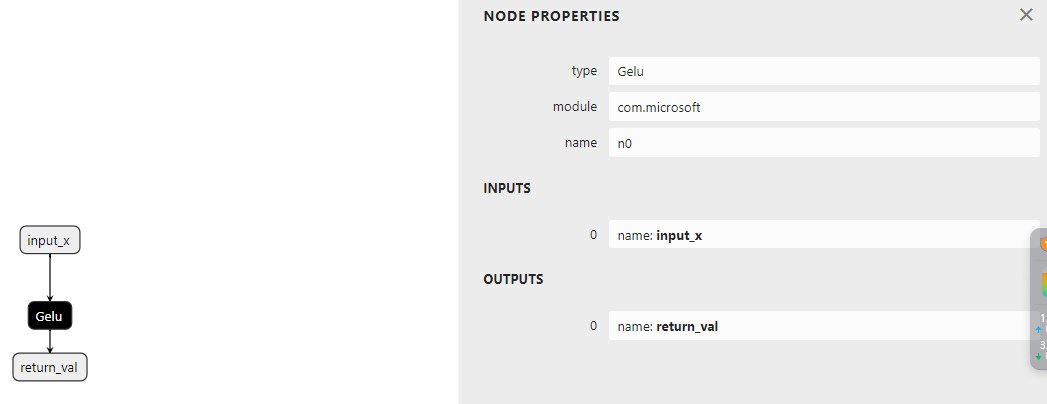Click the green download arrow icon
Viewport: 1047px width, 404px height.
(1039, 356)
